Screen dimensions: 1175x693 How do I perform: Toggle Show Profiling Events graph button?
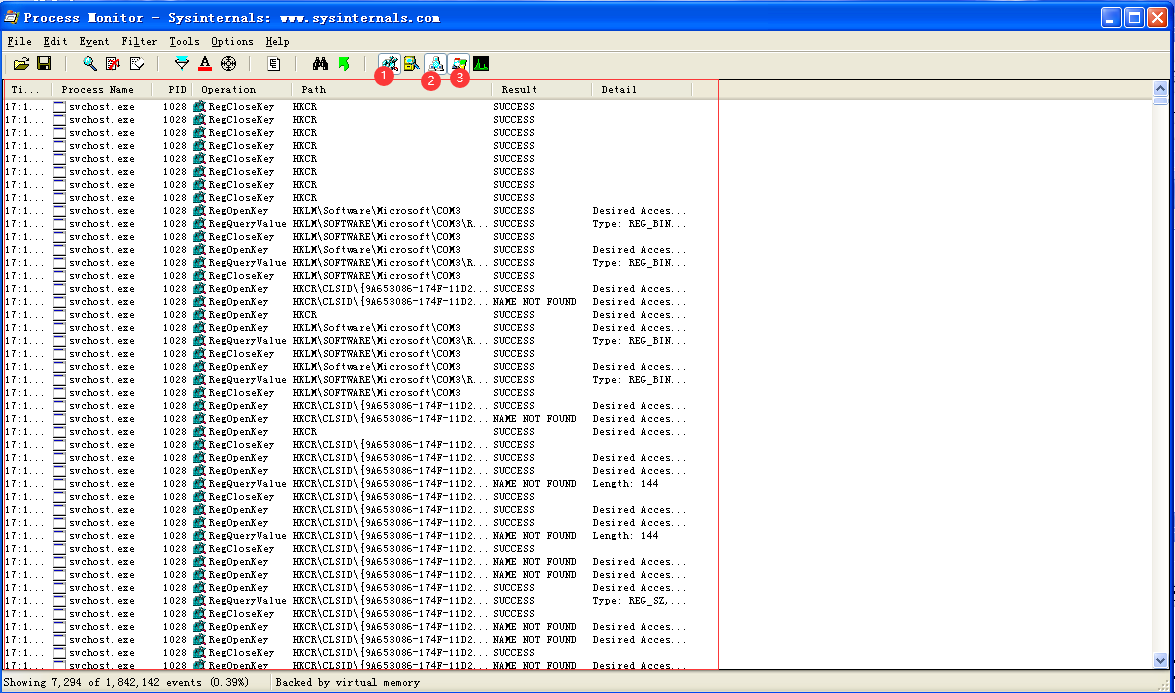[x=481, y=64]
